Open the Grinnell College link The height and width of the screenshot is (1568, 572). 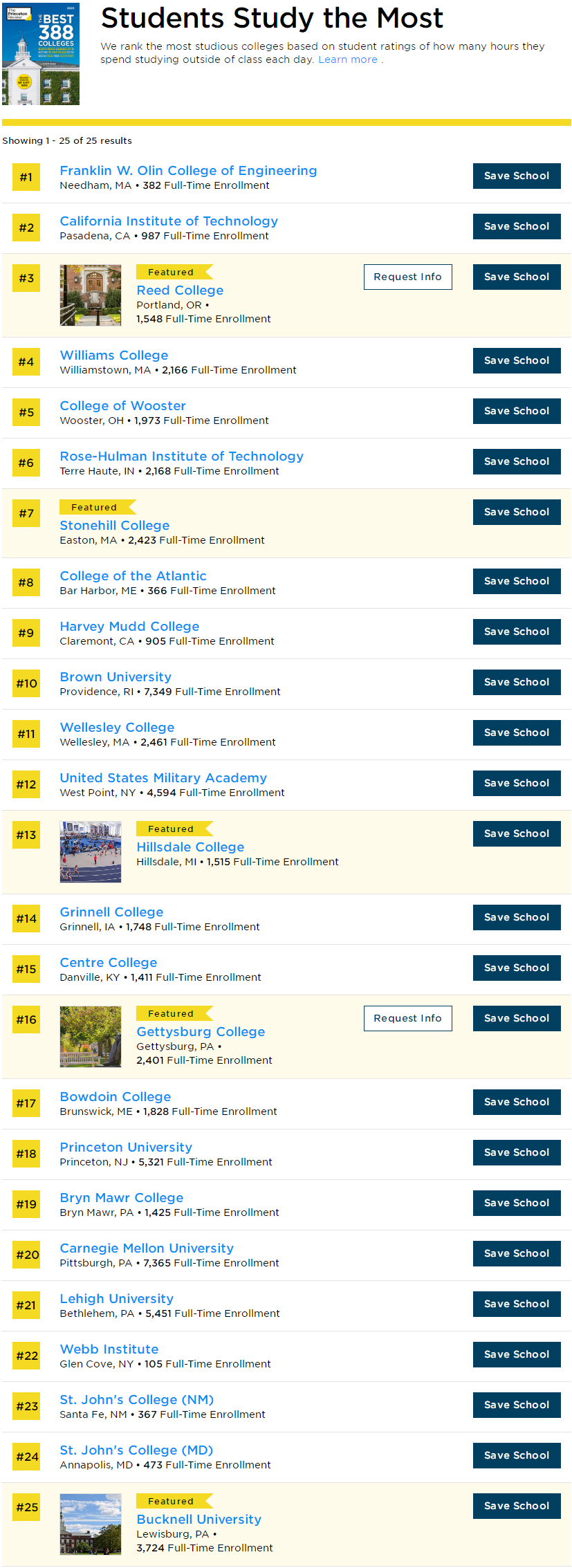(x=111, y=912)
